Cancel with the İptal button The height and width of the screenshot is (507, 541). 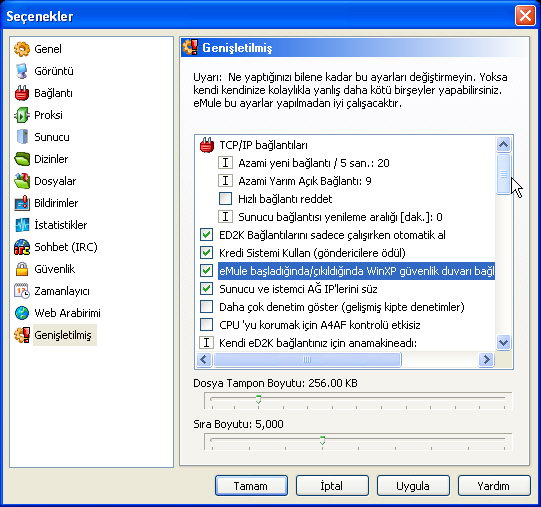pyautogui.click(x=332, y=486)
